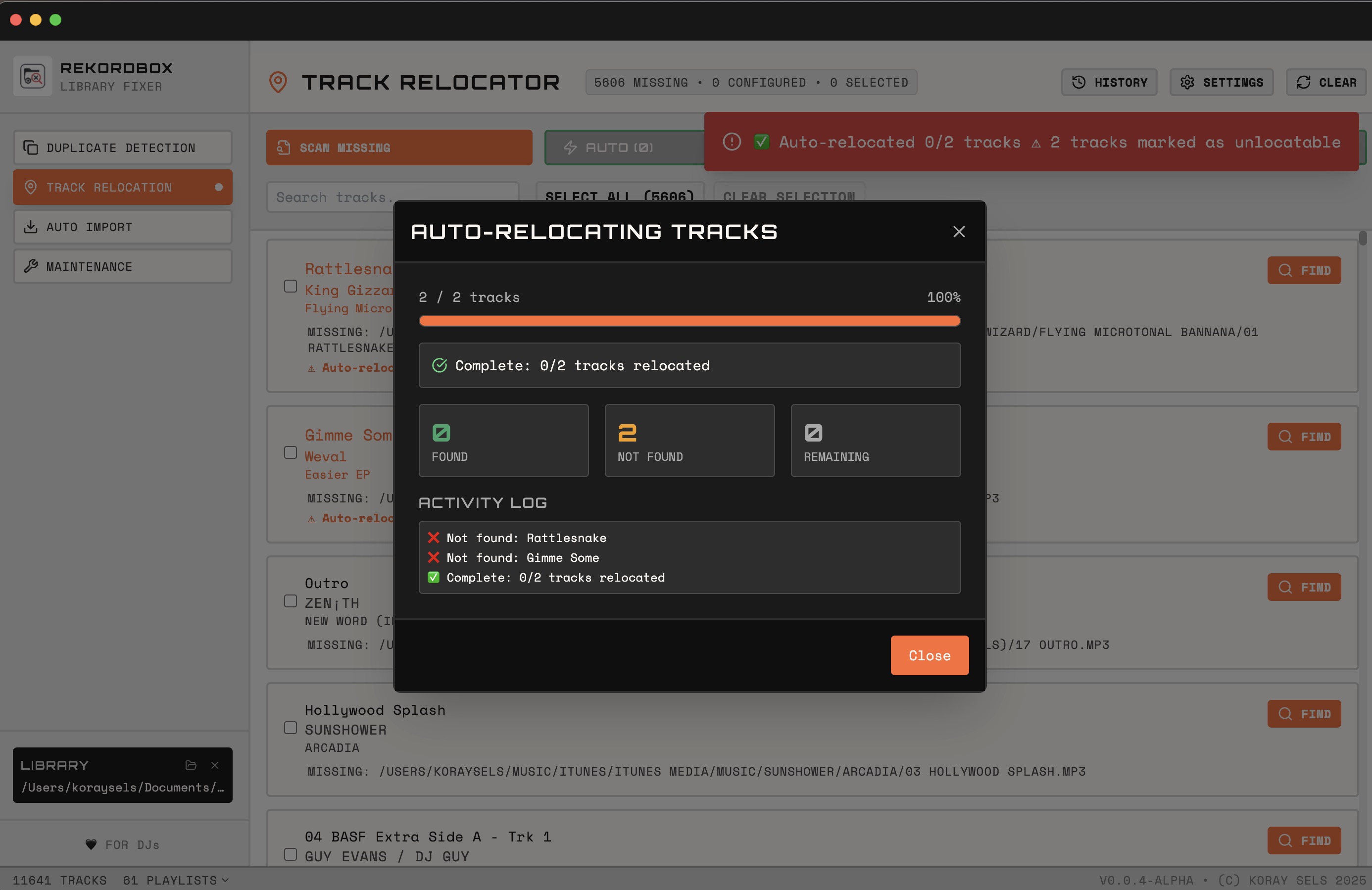Open Settings via the gear button
This screenshot has width=1372, height=890.
tap(1221, 83)
